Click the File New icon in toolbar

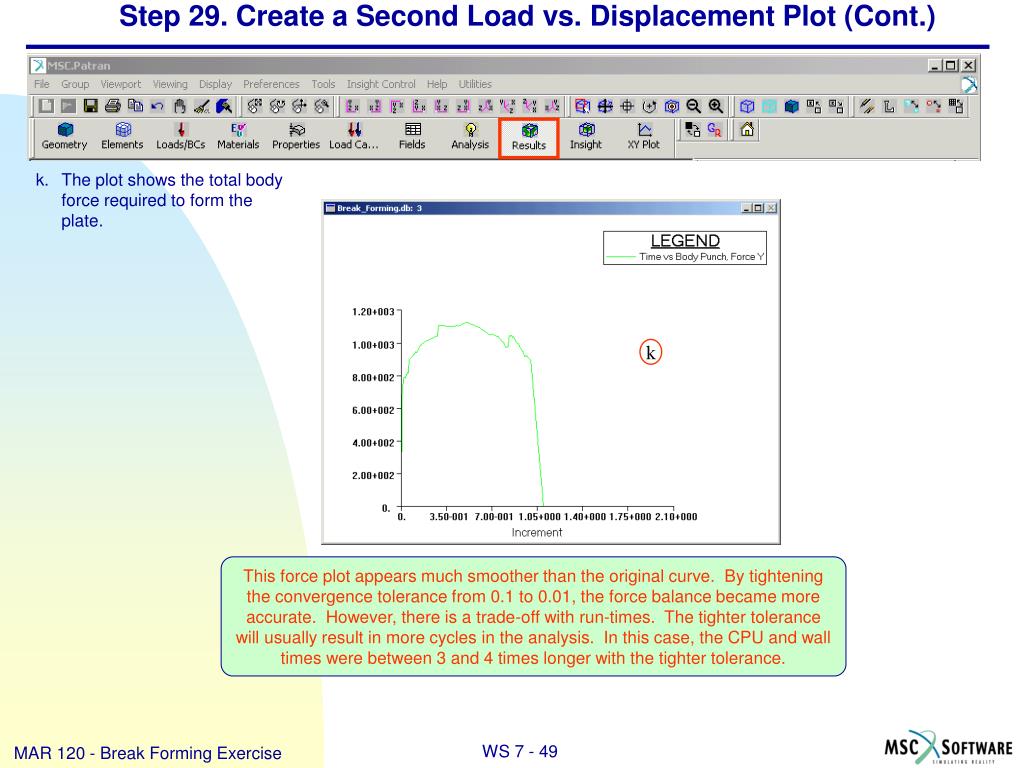pos(46,106)
